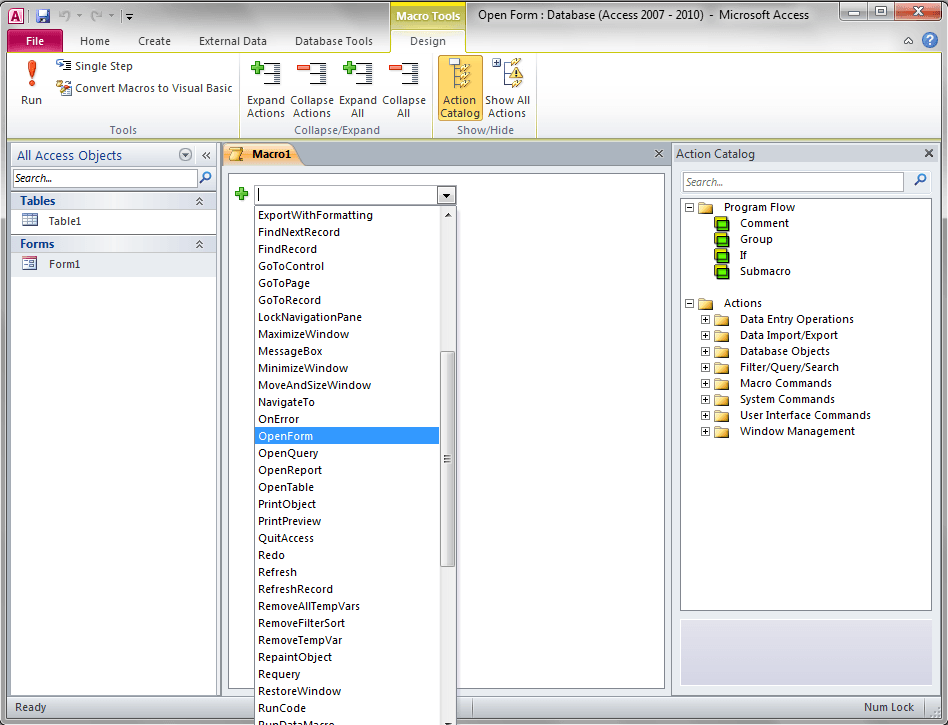Switch to the Home ribbon tab
Screen dimensions: 948x725
tap(95, 41)
